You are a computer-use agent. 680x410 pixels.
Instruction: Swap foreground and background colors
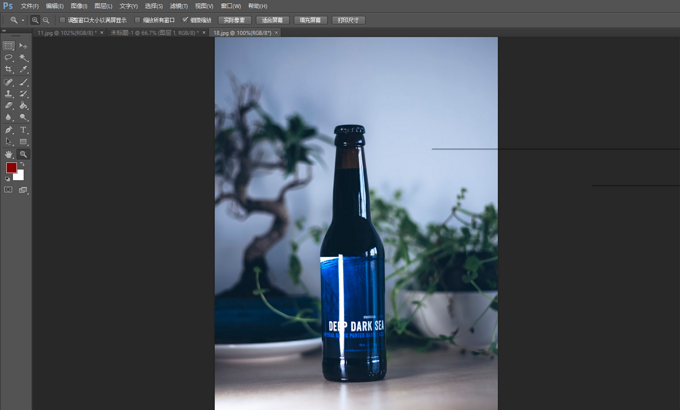coord(22,164)
